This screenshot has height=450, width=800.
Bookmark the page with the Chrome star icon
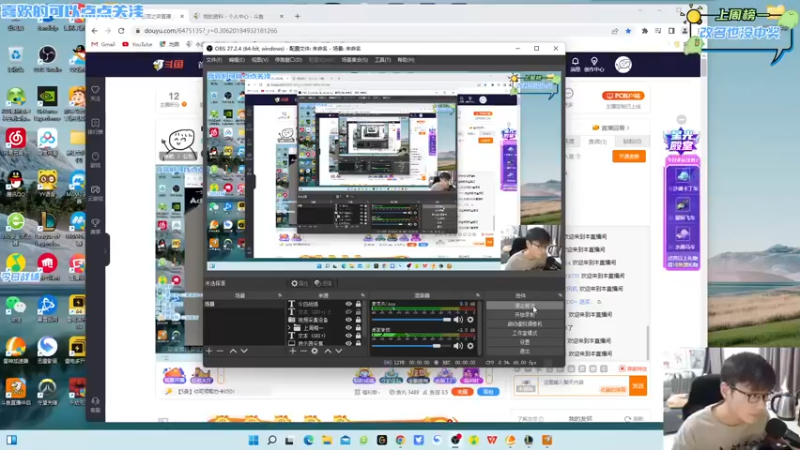628,31
